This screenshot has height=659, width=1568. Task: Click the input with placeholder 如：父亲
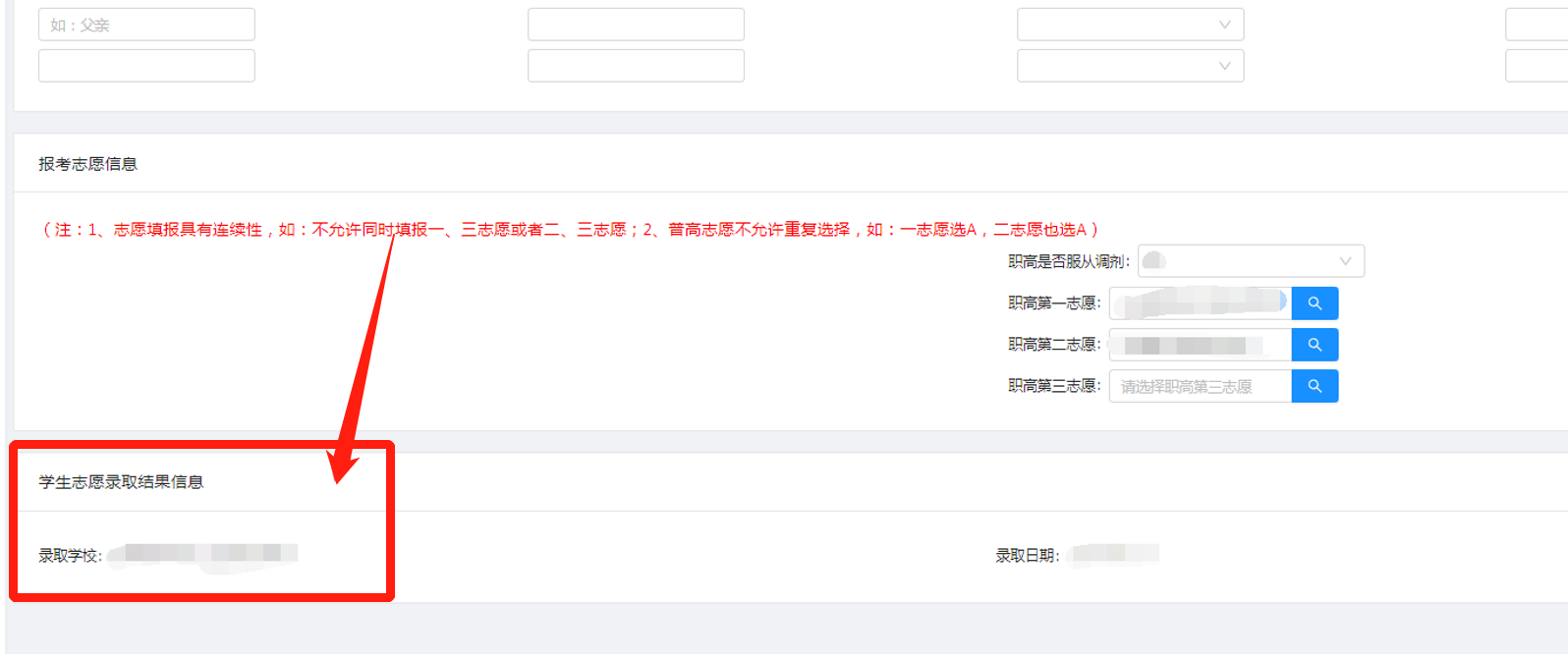tap(146, 25)
